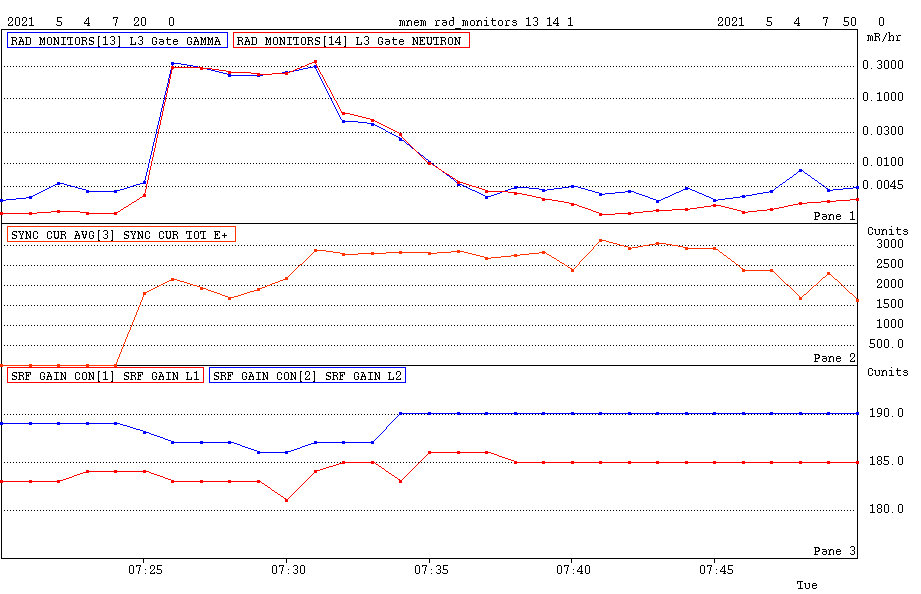Click the 185.0 axis value

tap(886, 461)
